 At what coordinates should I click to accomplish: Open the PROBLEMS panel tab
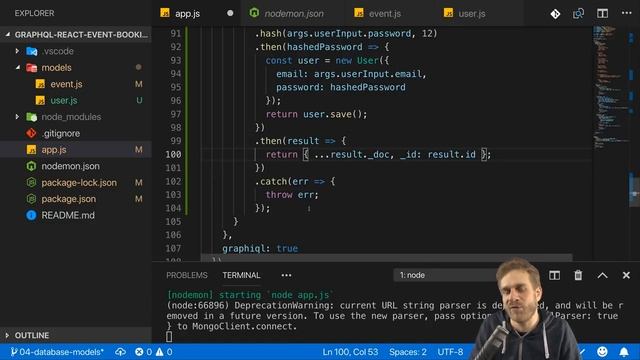click(x=187, y=276)
